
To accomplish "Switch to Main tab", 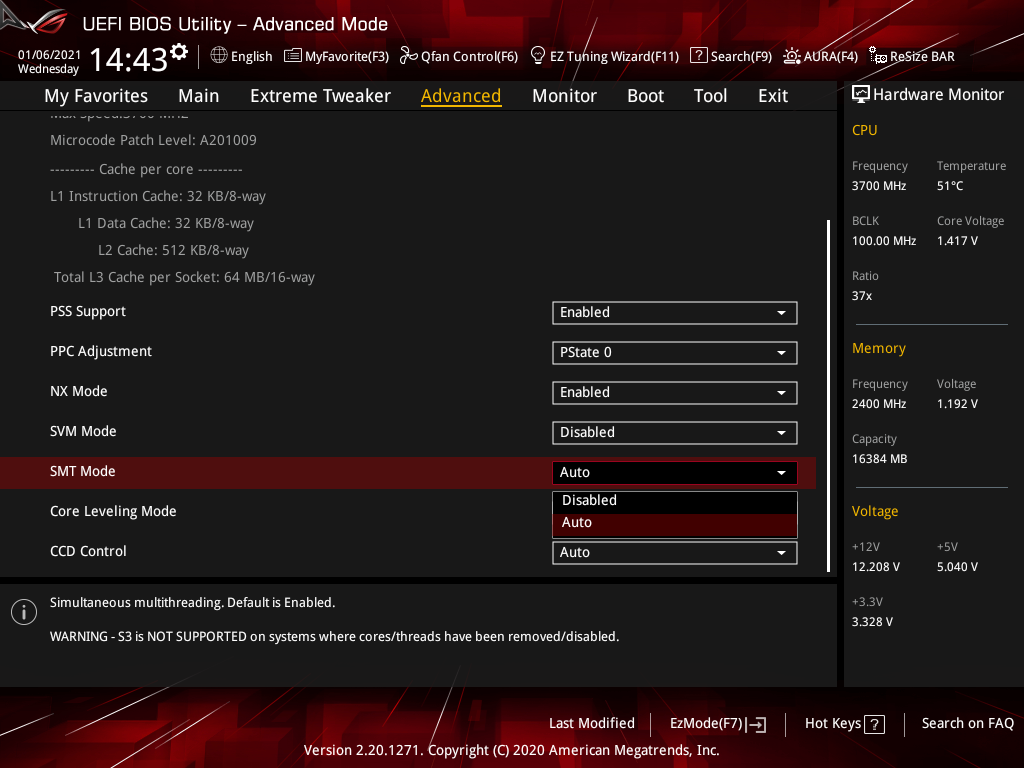I will pyautogui.click(x=199, y=96).
